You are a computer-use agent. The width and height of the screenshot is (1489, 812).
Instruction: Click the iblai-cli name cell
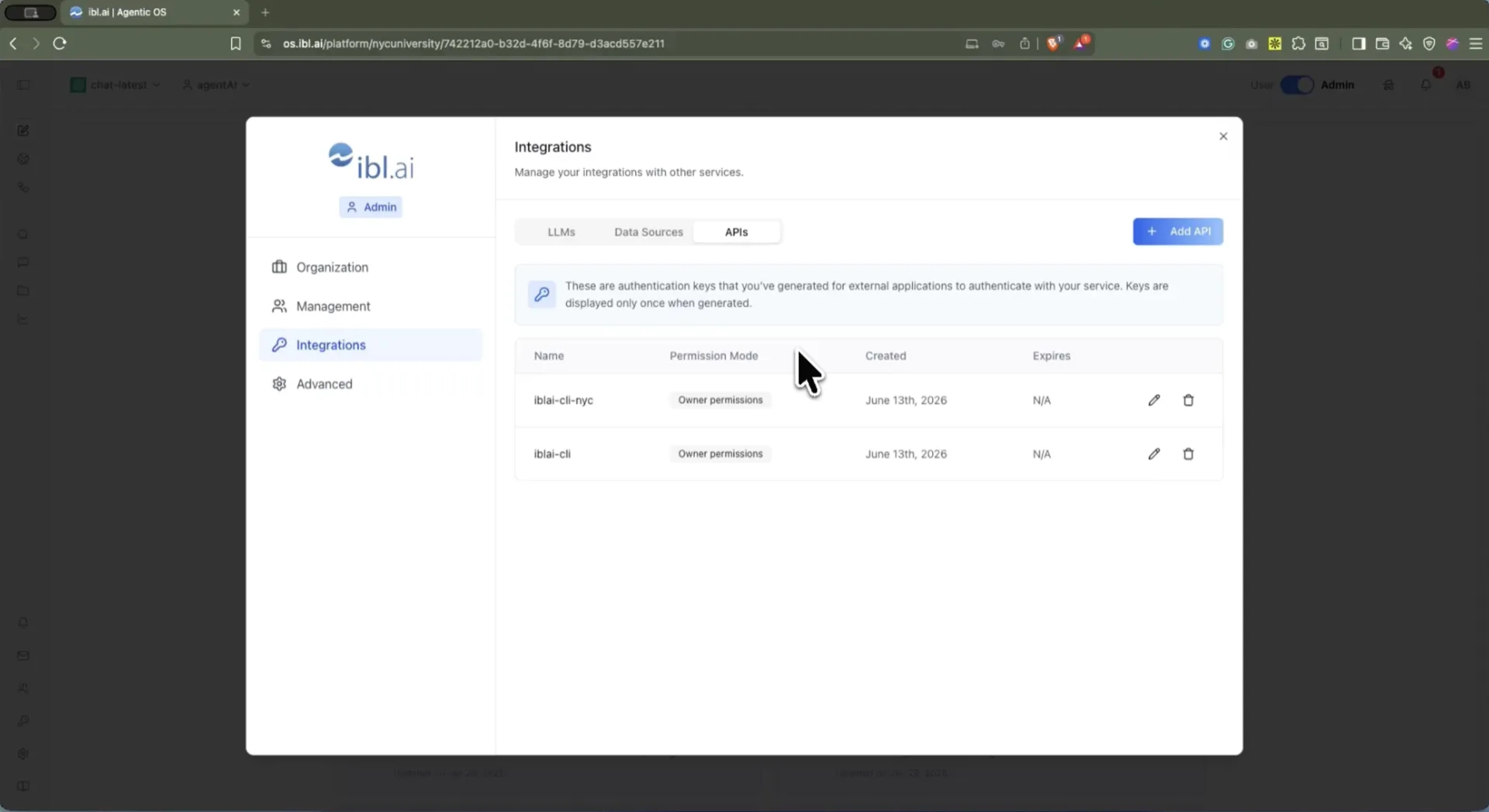pyautogui.click(x=552, y=454)
